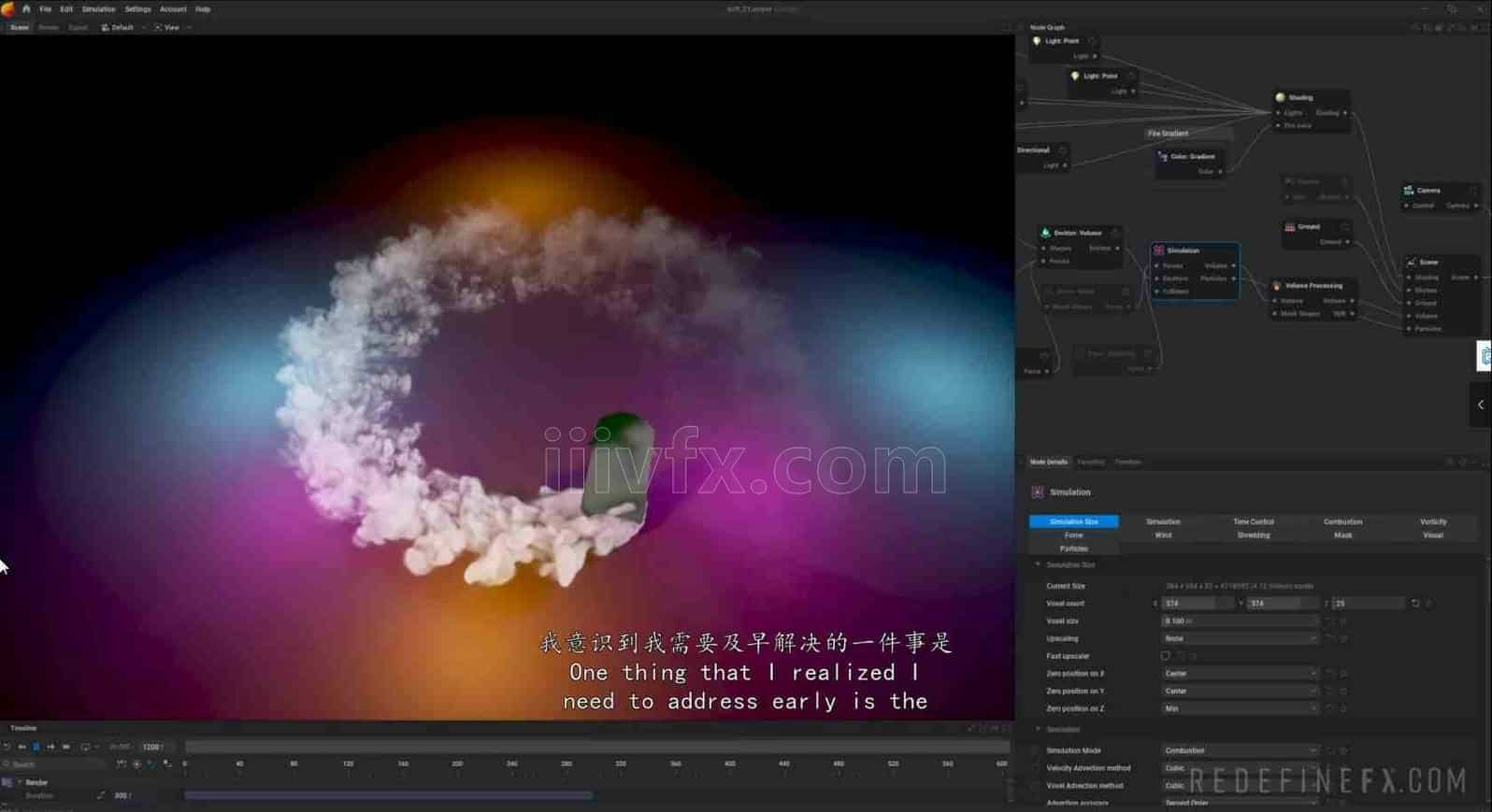
Task: Select the Combustion parameter tab
Action: click(1342, 521)
